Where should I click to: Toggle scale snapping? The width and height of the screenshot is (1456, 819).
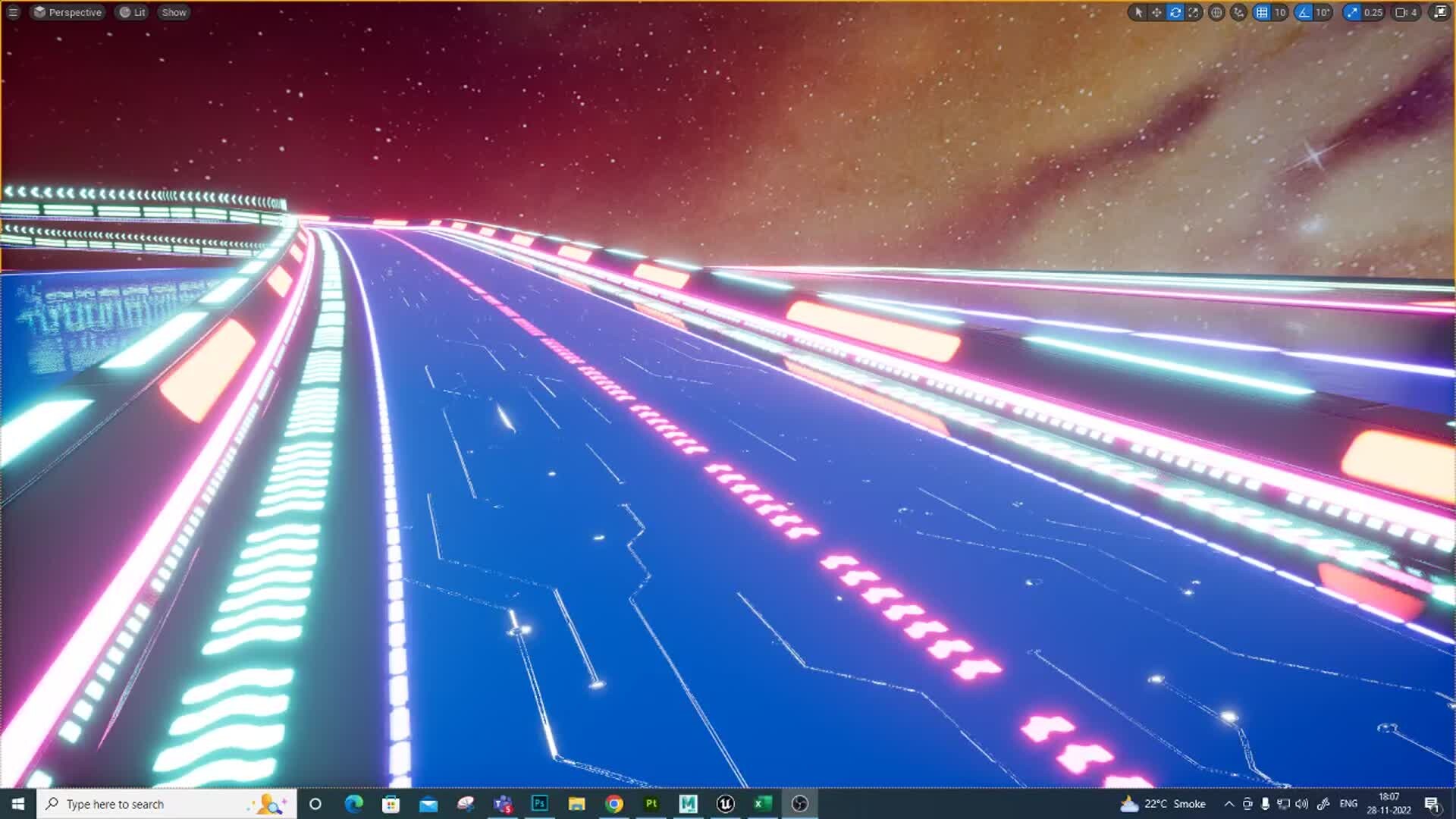[x=1352, y=12]
